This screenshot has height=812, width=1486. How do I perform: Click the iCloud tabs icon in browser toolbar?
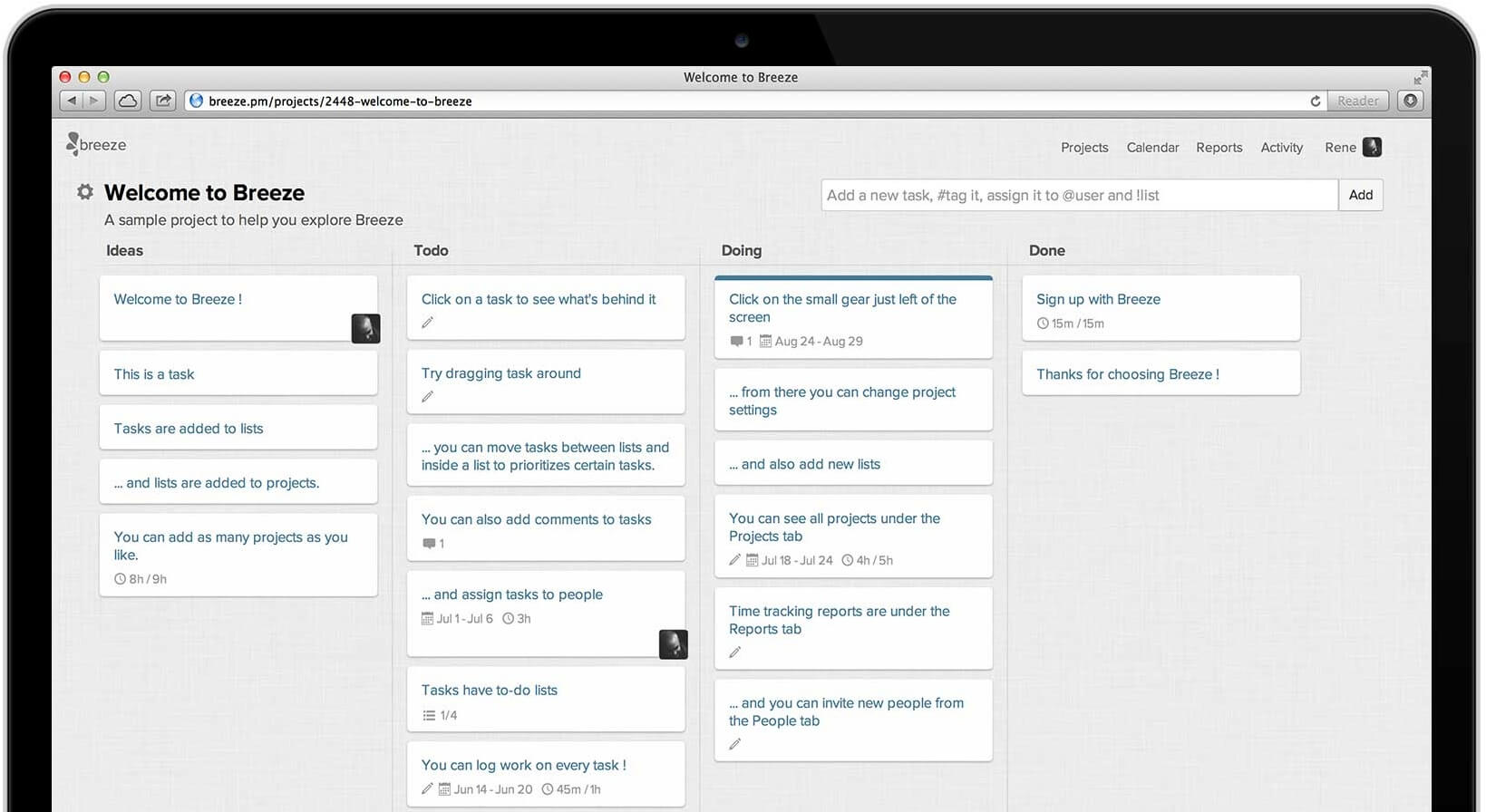tap(128, 101)
